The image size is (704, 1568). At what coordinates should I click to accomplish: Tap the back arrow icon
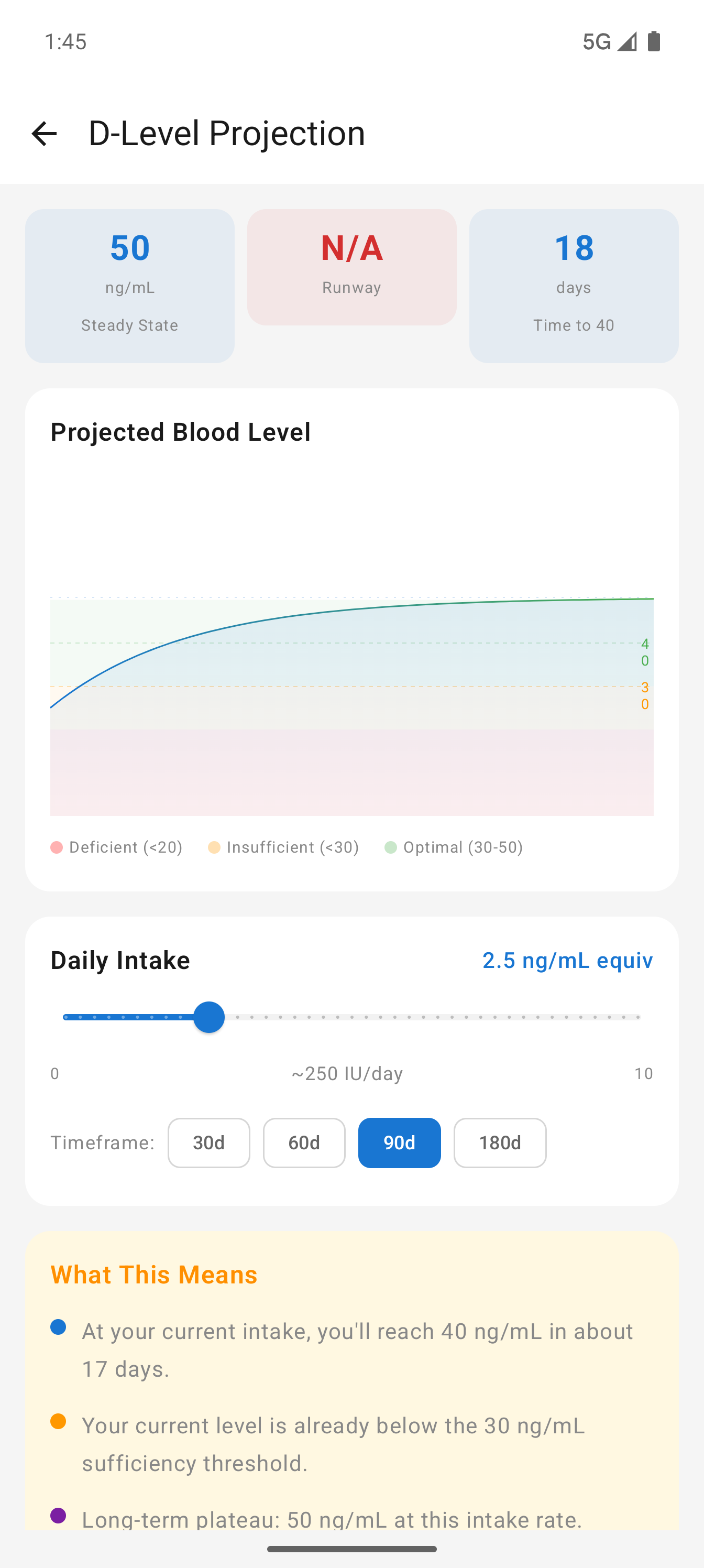coord(44,133)
